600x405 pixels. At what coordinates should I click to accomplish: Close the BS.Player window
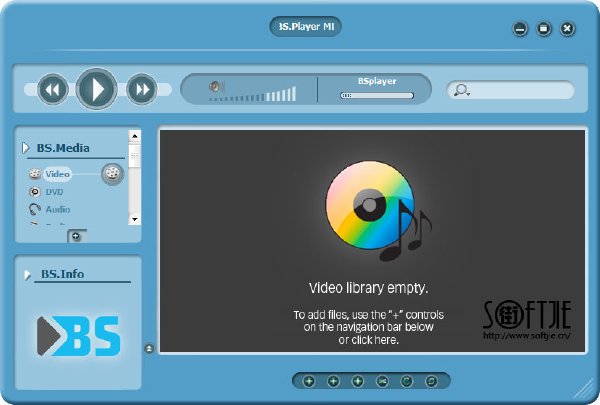(567, 29)
